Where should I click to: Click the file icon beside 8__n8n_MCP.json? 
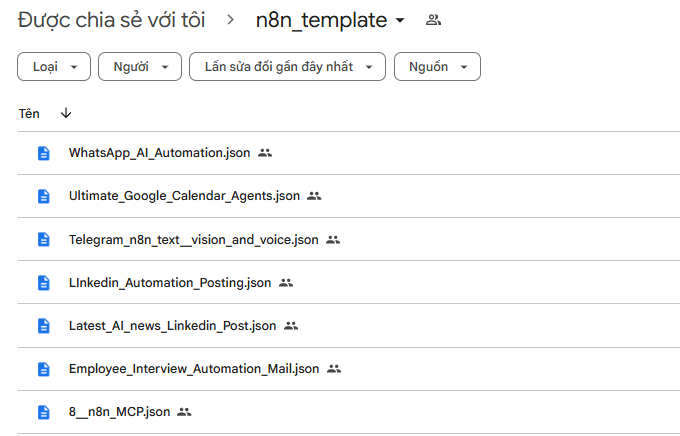(43, 412)
